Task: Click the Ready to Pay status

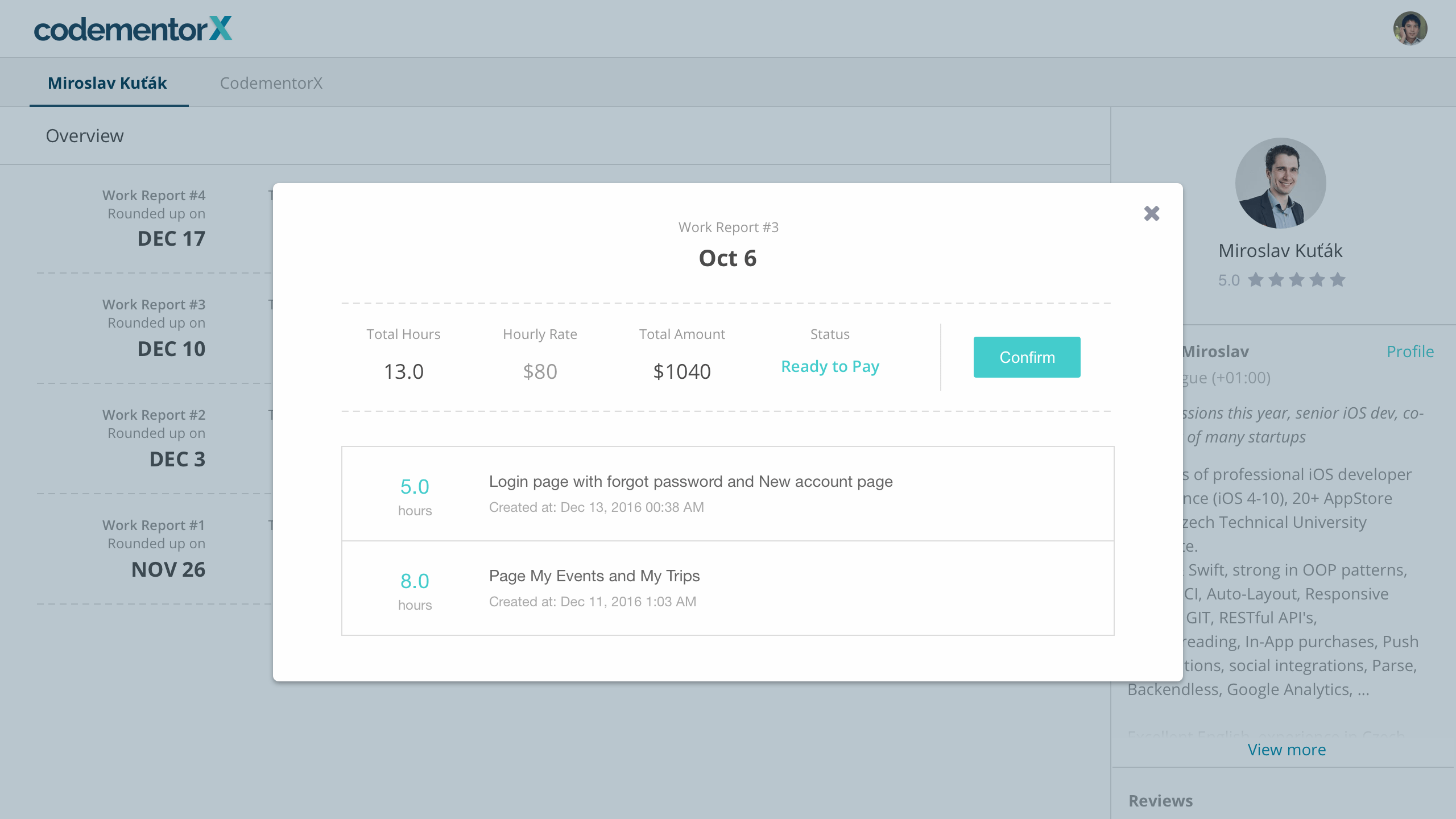Action: [x=830, y=367]
